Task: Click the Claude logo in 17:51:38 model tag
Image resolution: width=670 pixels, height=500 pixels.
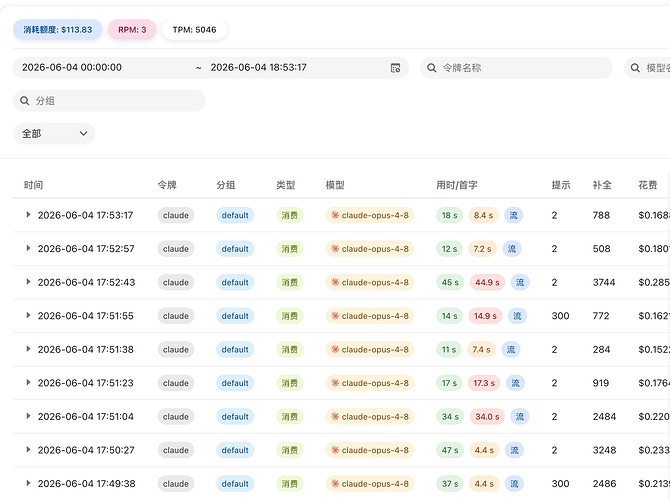Action: pyautogui.click(x=335, y=350)
